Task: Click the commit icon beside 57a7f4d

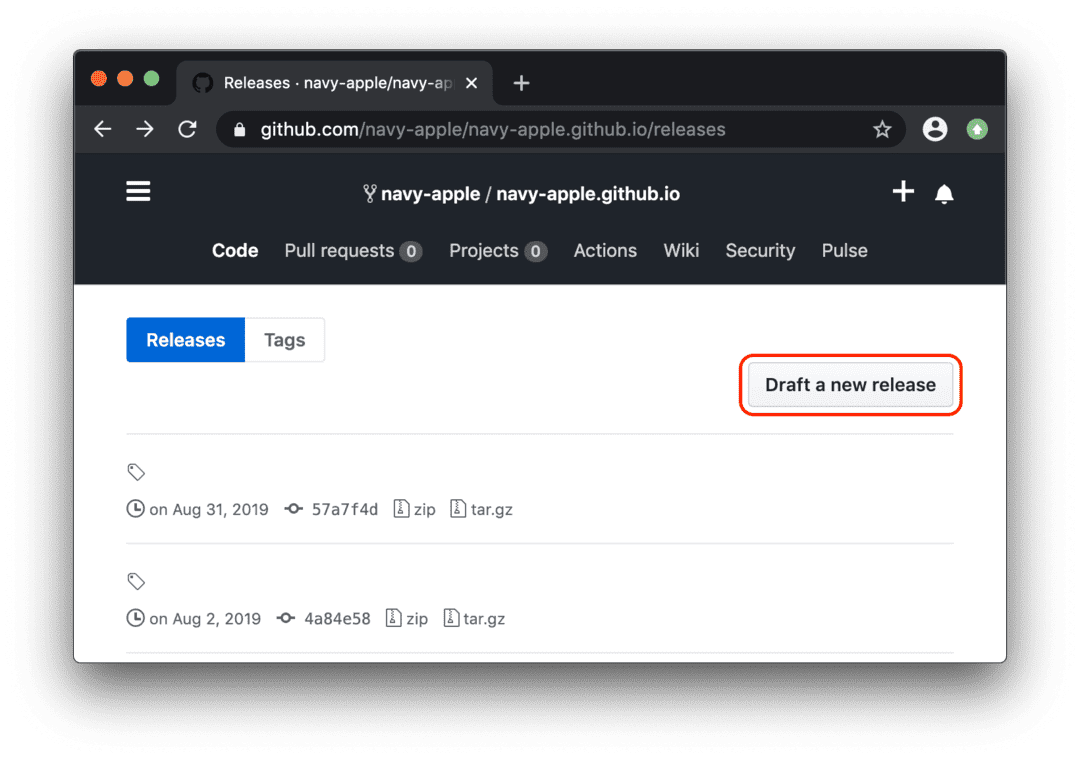Action: coord(293,508)
